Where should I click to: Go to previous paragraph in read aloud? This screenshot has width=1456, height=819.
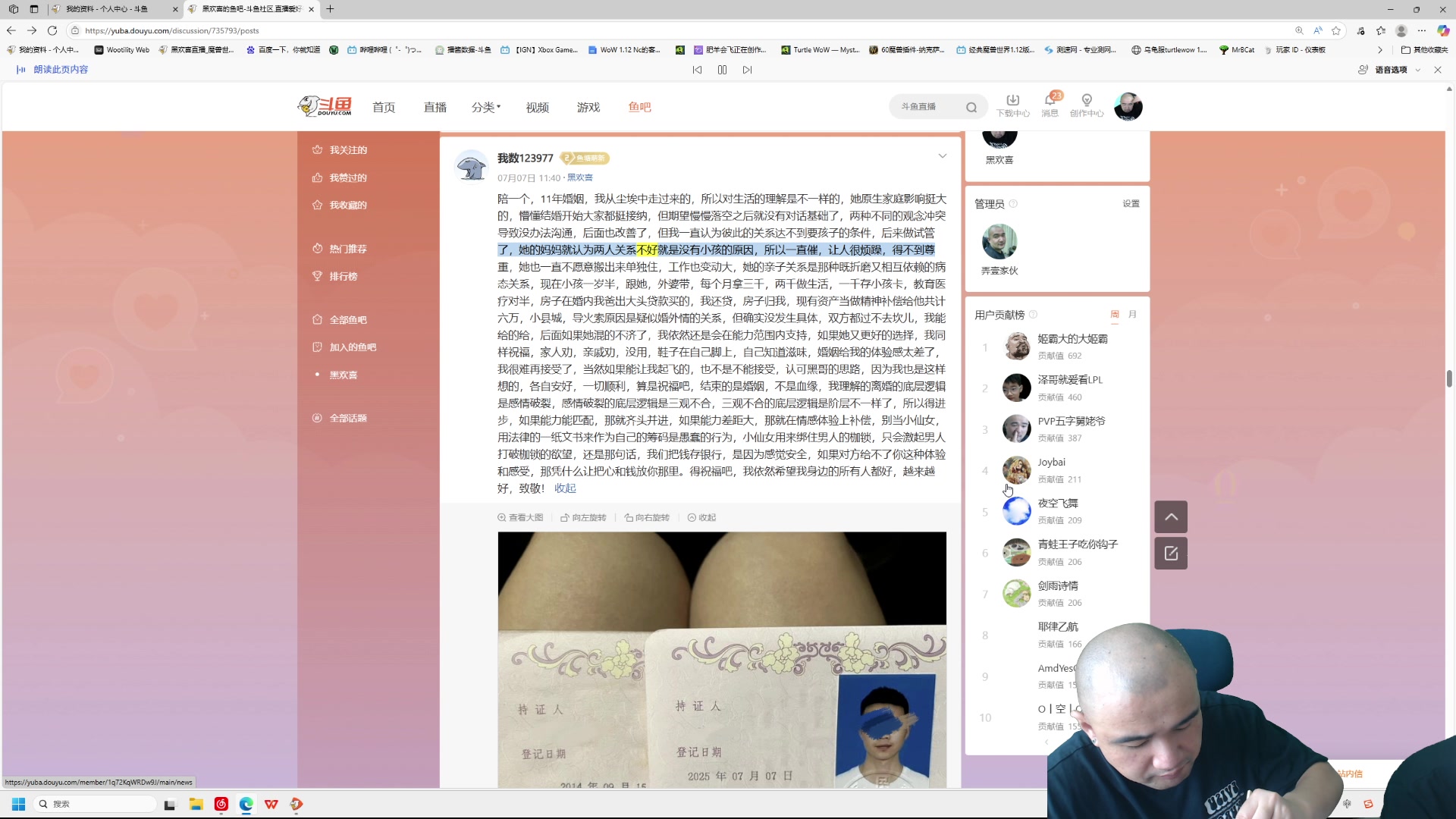click(x=697, y=70)
